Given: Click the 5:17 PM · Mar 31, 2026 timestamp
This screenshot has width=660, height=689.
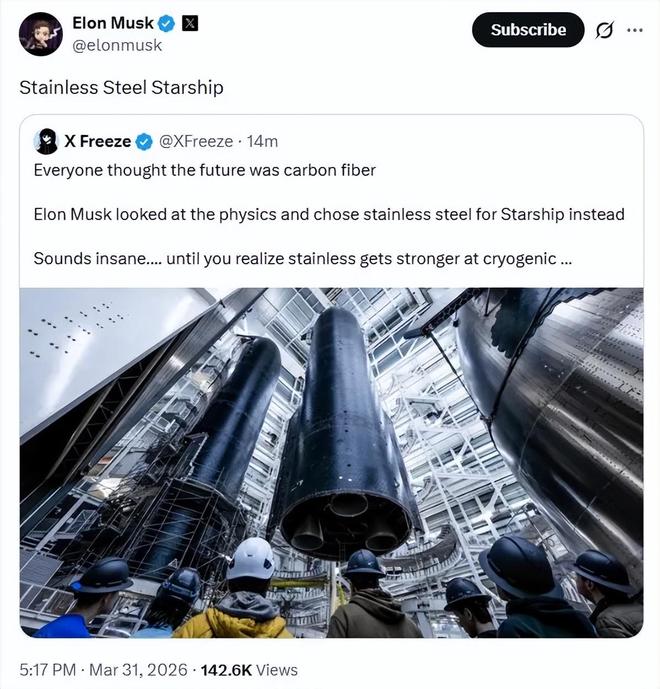Looking at the screenshot, I should pos(100,669).
